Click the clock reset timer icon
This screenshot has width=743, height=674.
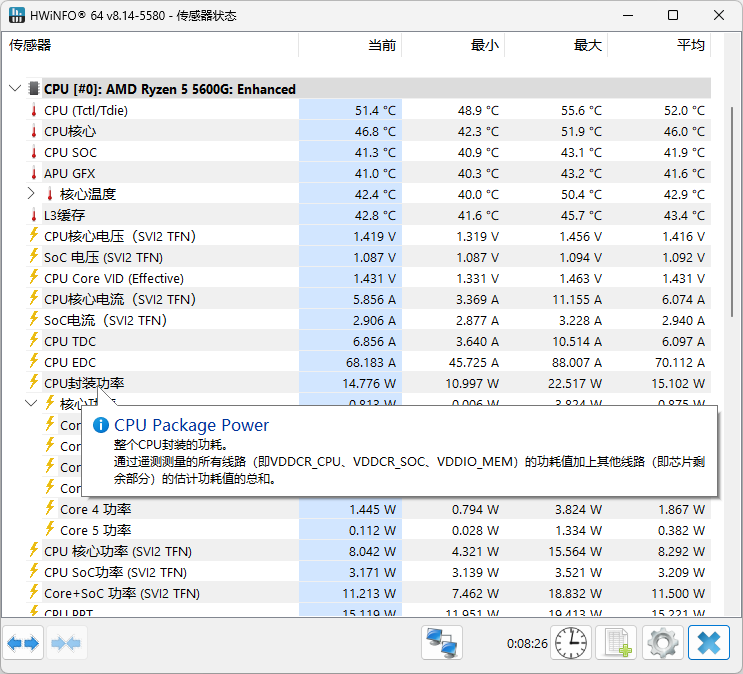(572, 643)
